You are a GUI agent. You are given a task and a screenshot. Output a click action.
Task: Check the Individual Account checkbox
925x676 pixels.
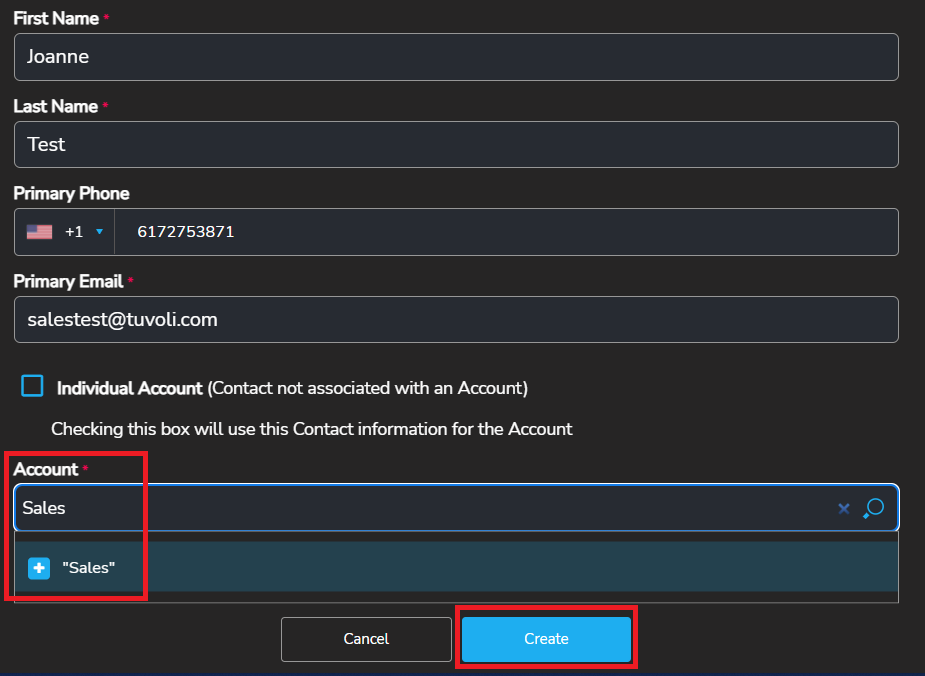coord(33,387)
